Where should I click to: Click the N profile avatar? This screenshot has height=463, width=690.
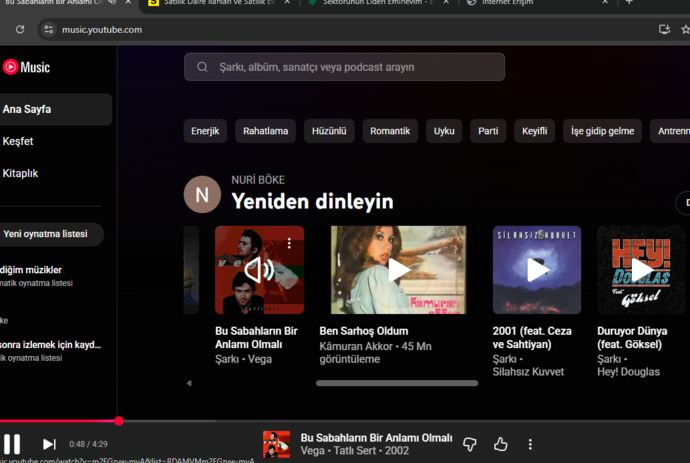[202, 195]
